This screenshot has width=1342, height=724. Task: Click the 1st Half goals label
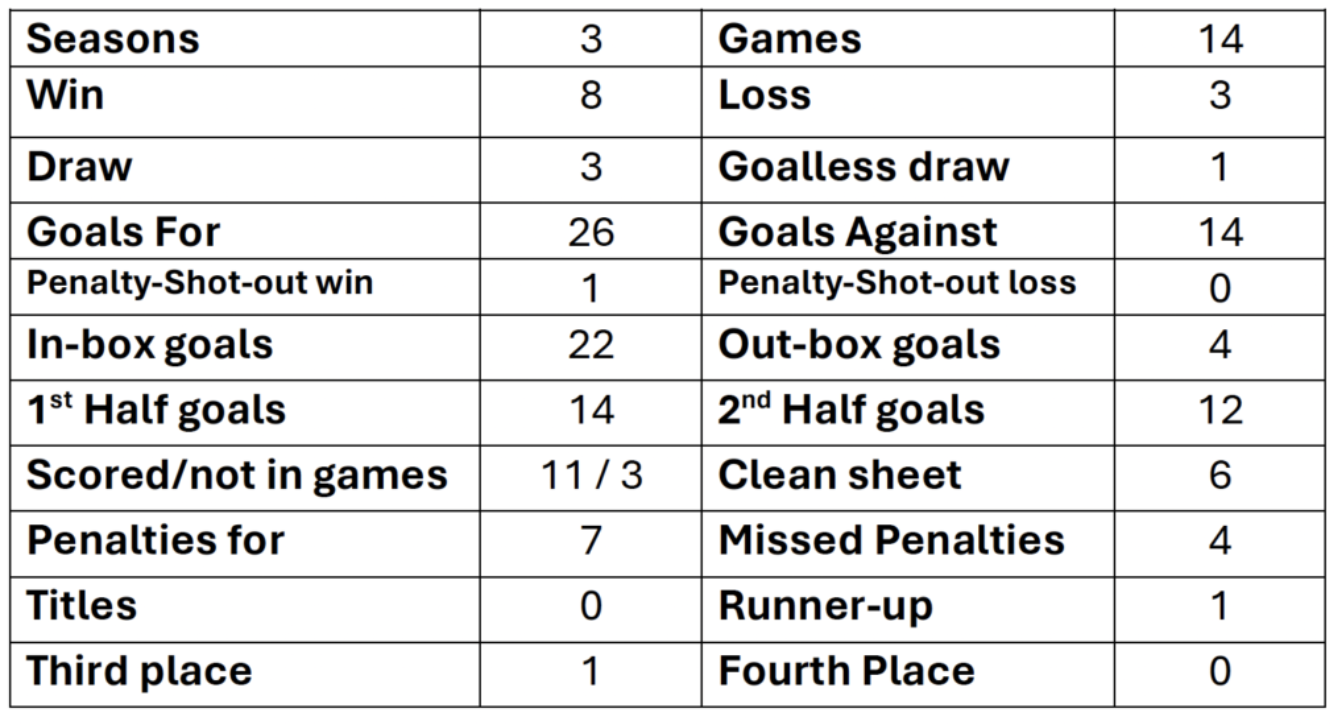pos(156,411)
